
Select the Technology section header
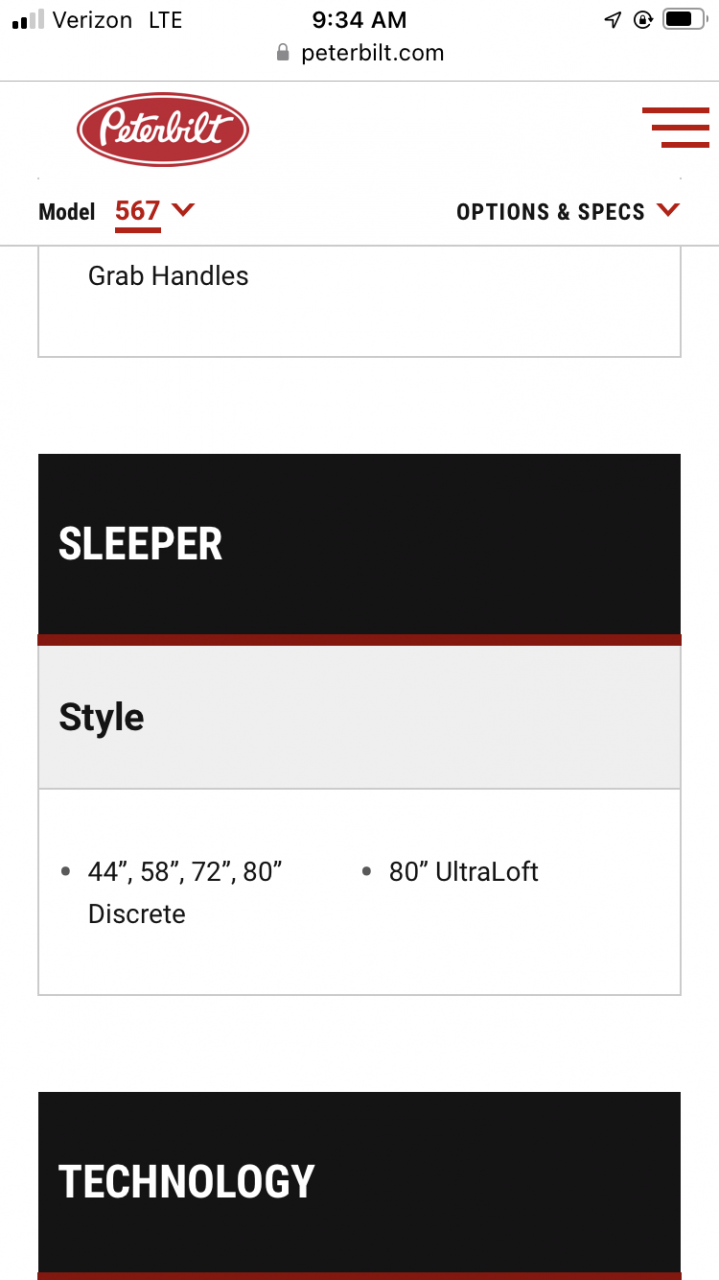pos(359,1181)
